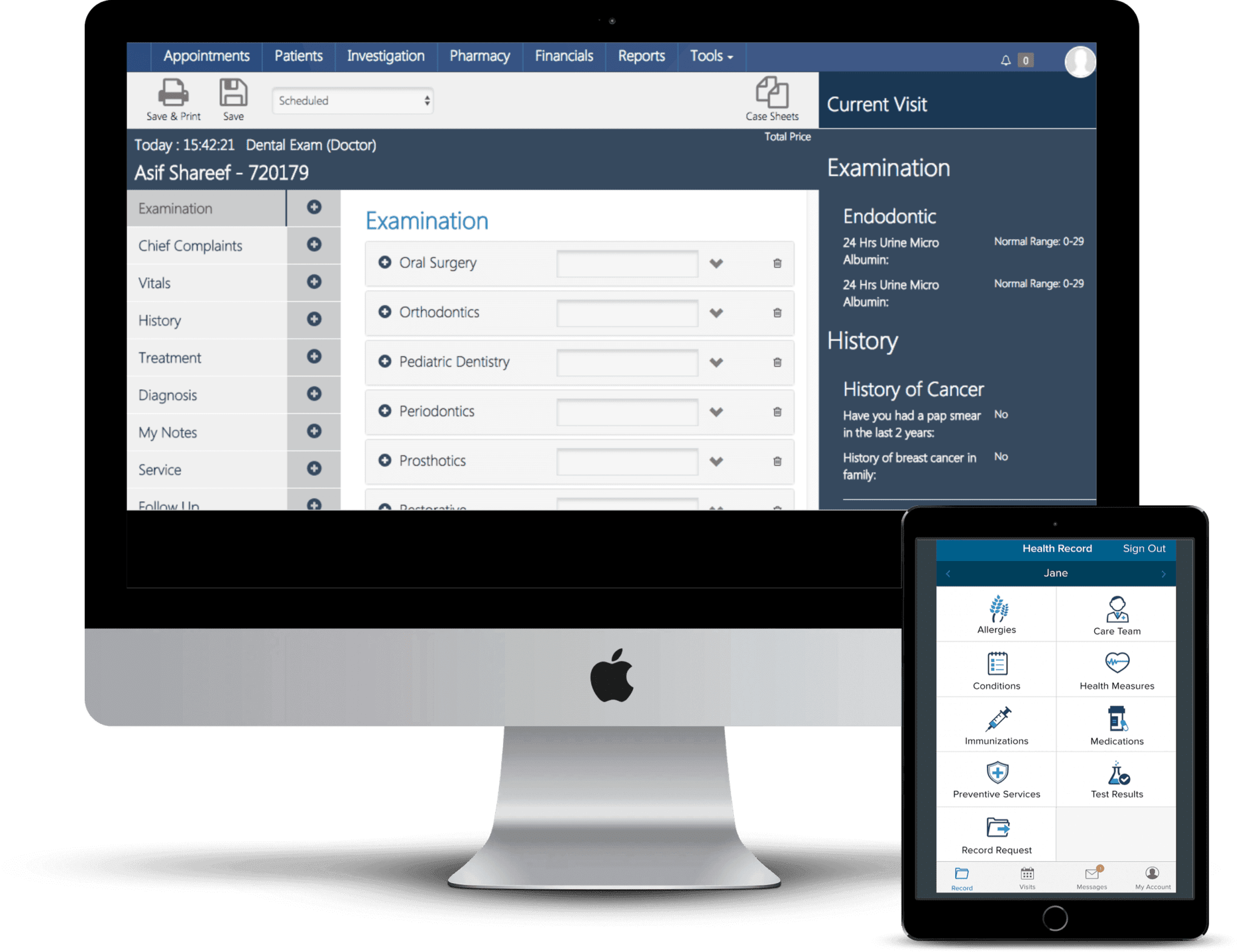Toggle the add icon for Vitals
The image size is (1240, 952).
313,281
